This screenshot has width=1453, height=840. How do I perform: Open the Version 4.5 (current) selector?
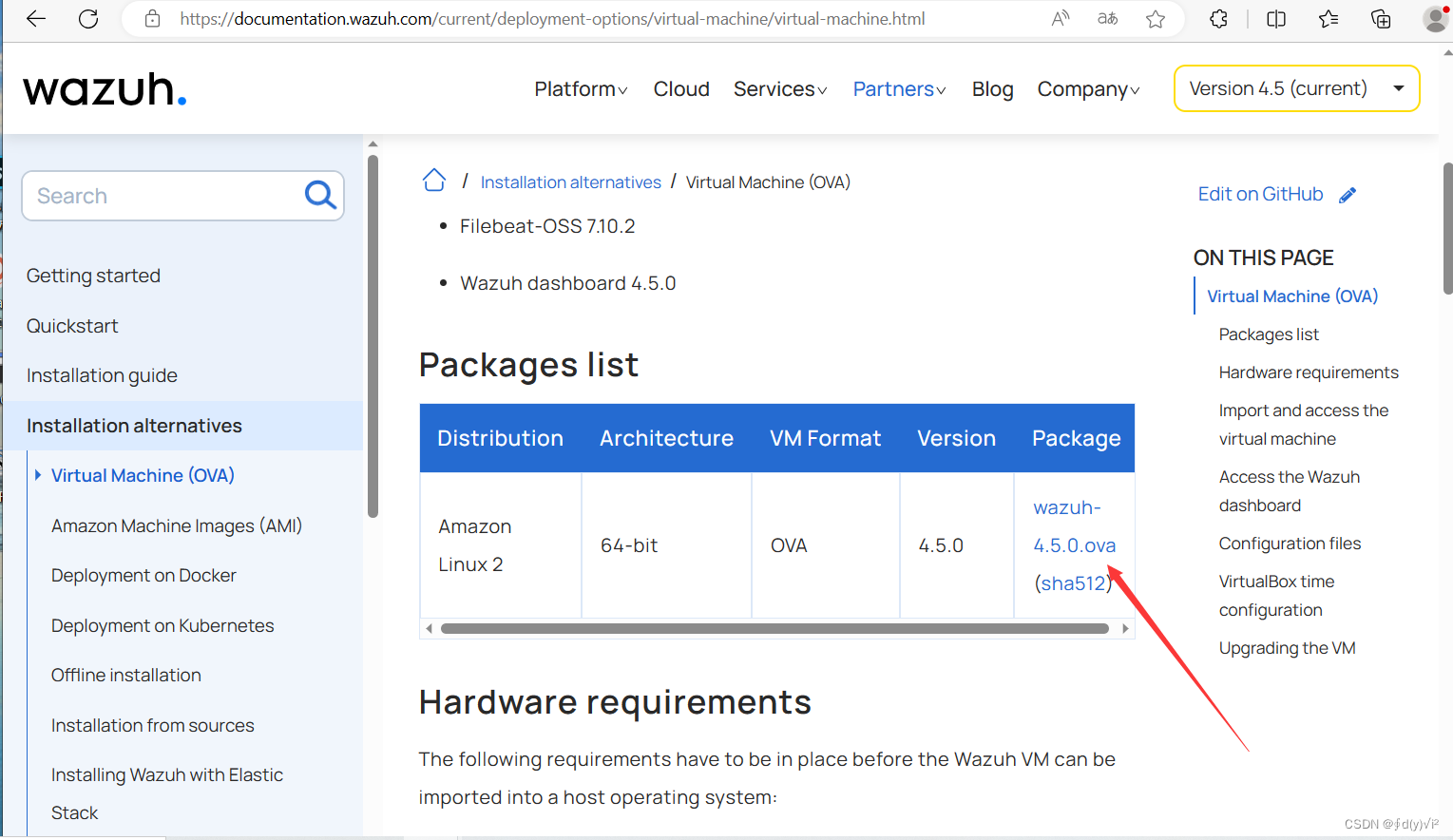click(1297, 88)
